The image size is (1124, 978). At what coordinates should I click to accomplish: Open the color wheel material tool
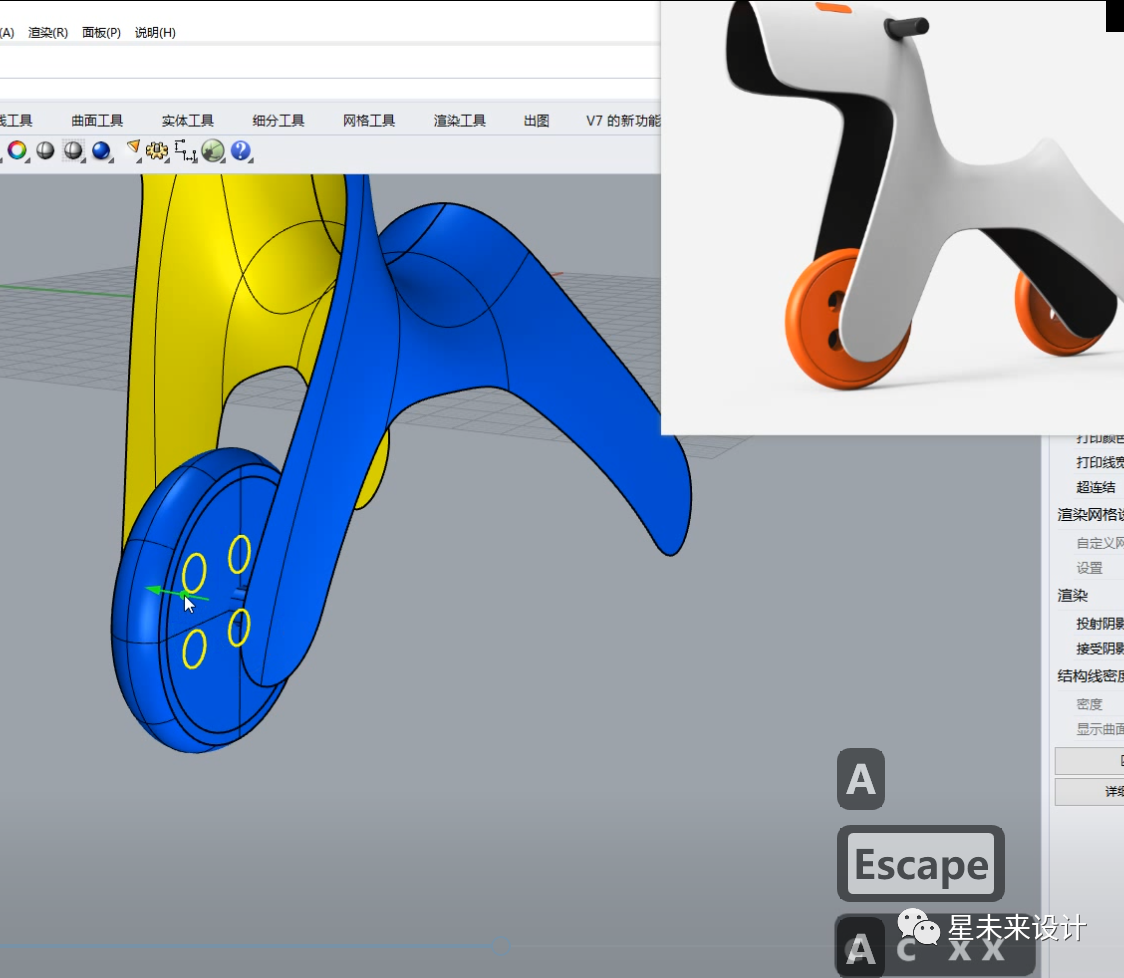pyautogui.click(x=17, y=151)
